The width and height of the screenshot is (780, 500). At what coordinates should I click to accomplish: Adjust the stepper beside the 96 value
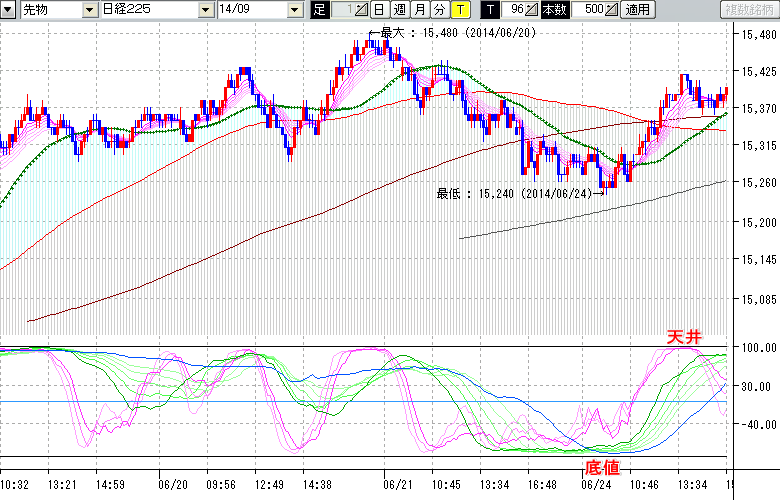tap(532, 10)
